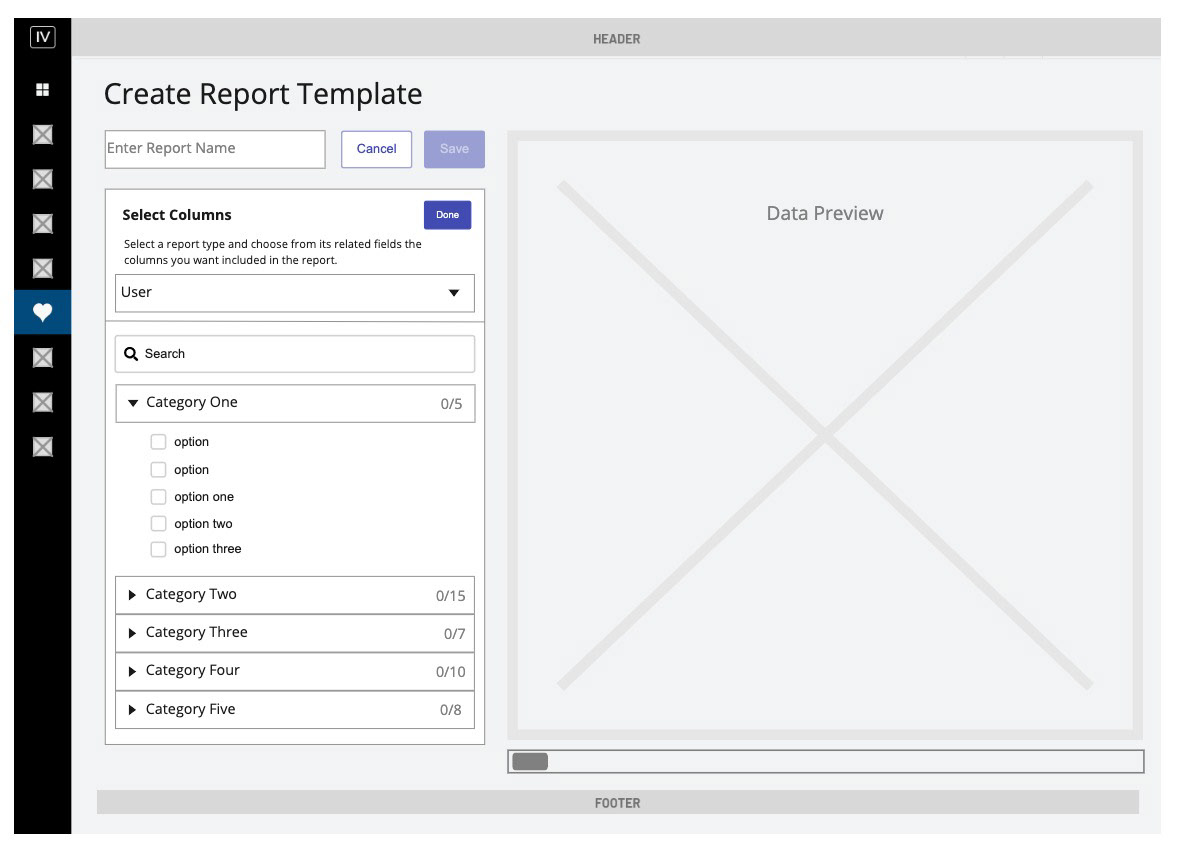Image resolution: width=1177 pixels, height=849 pixels.
Task: Check the 'option one' checkbox
Action: pos(158,497)
